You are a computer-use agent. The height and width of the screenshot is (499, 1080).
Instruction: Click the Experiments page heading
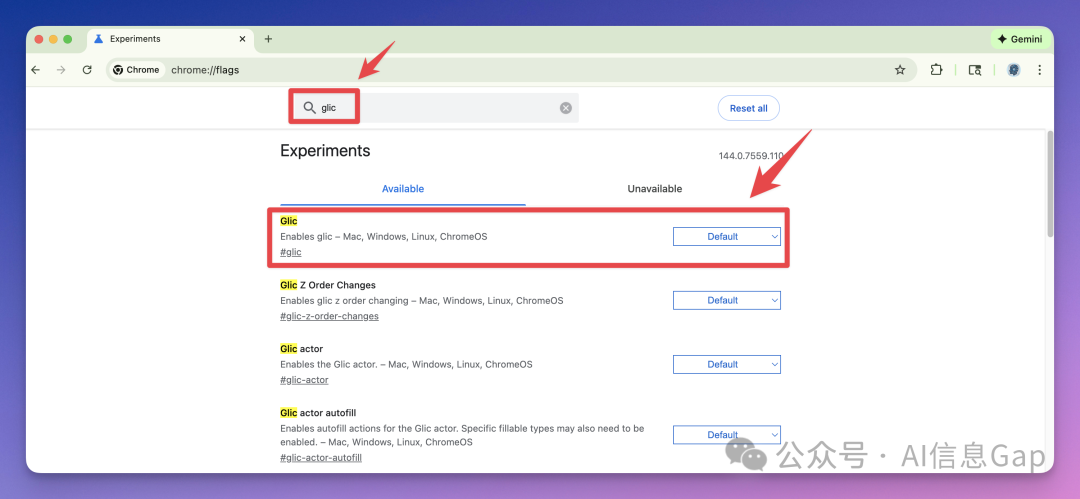click(x=325, y=151)
